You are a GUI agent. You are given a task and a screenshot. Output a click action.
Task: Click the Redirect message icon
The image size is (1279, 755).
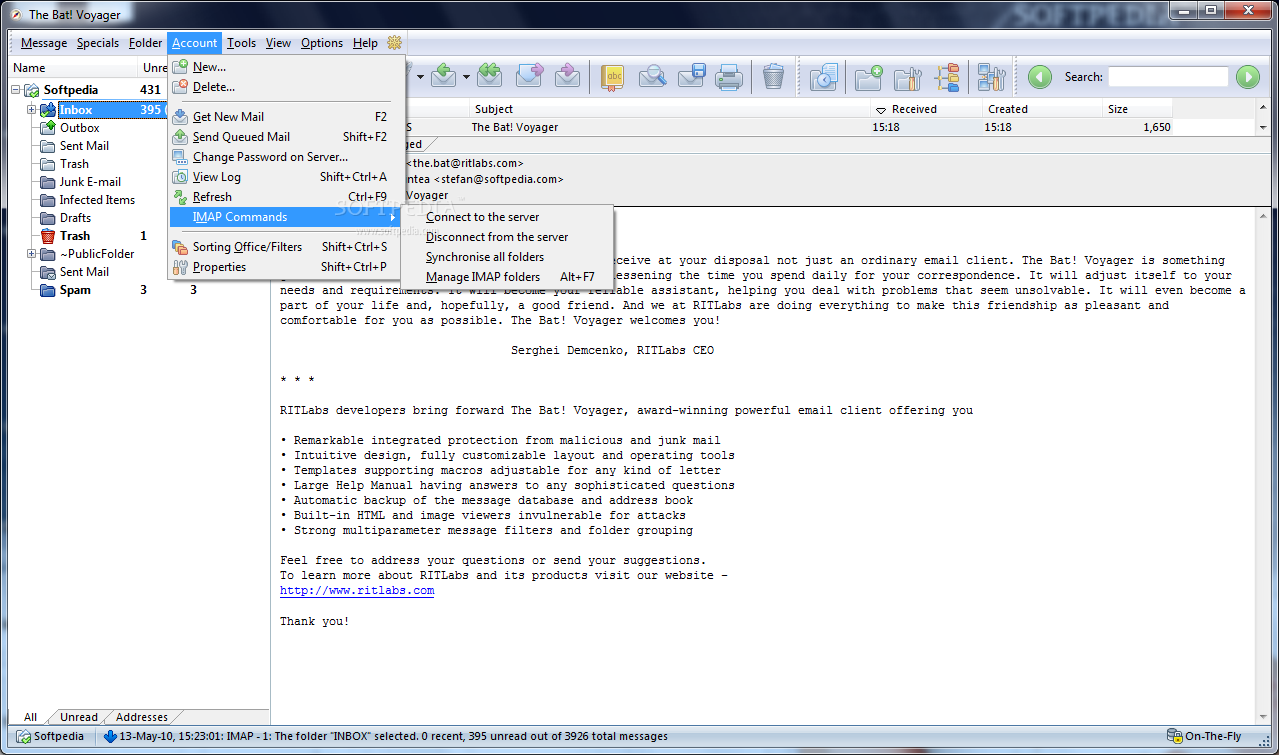(x=568, y=76)
